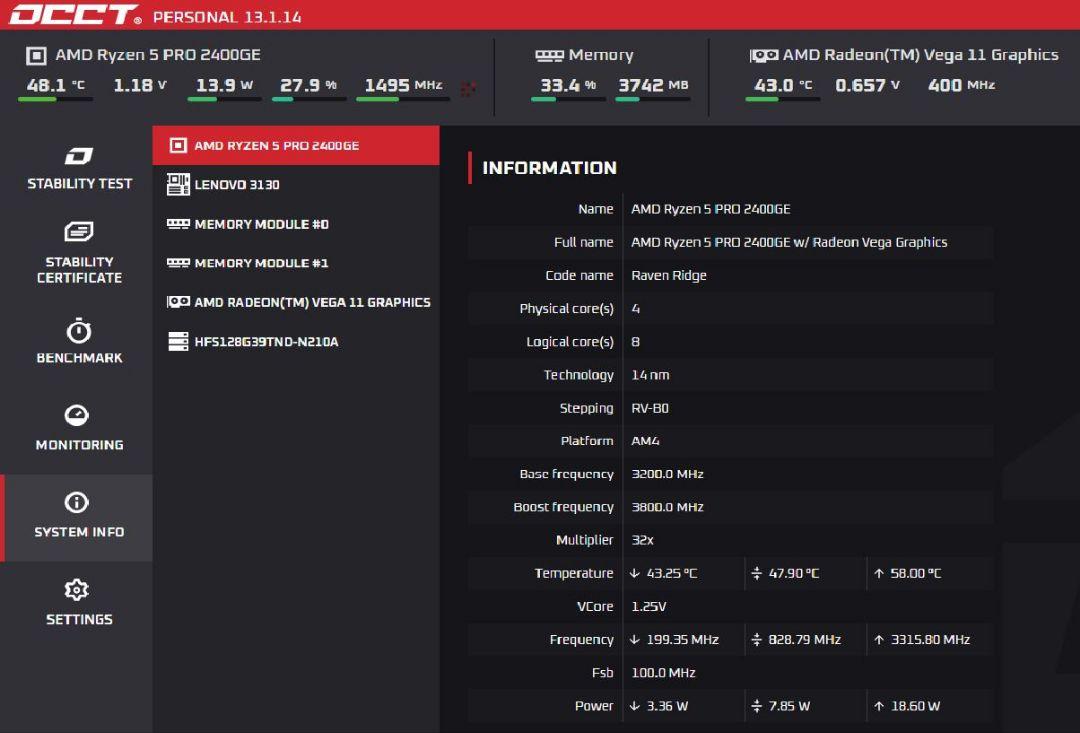Click the OCCT logo
This screenshot has height=733, width=1080.
[75, 14]
